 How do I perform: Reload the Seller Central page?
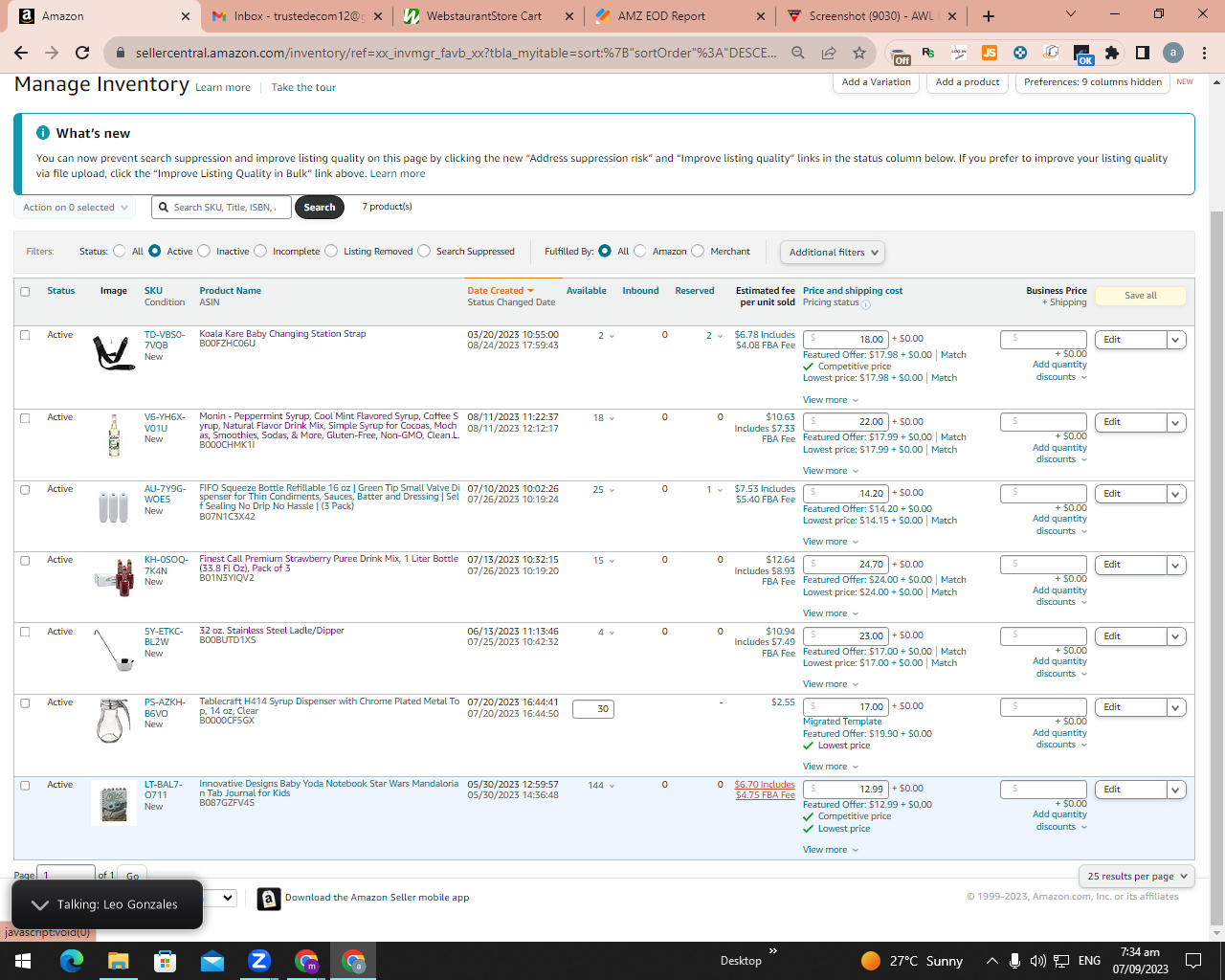(x=82, y=53)
